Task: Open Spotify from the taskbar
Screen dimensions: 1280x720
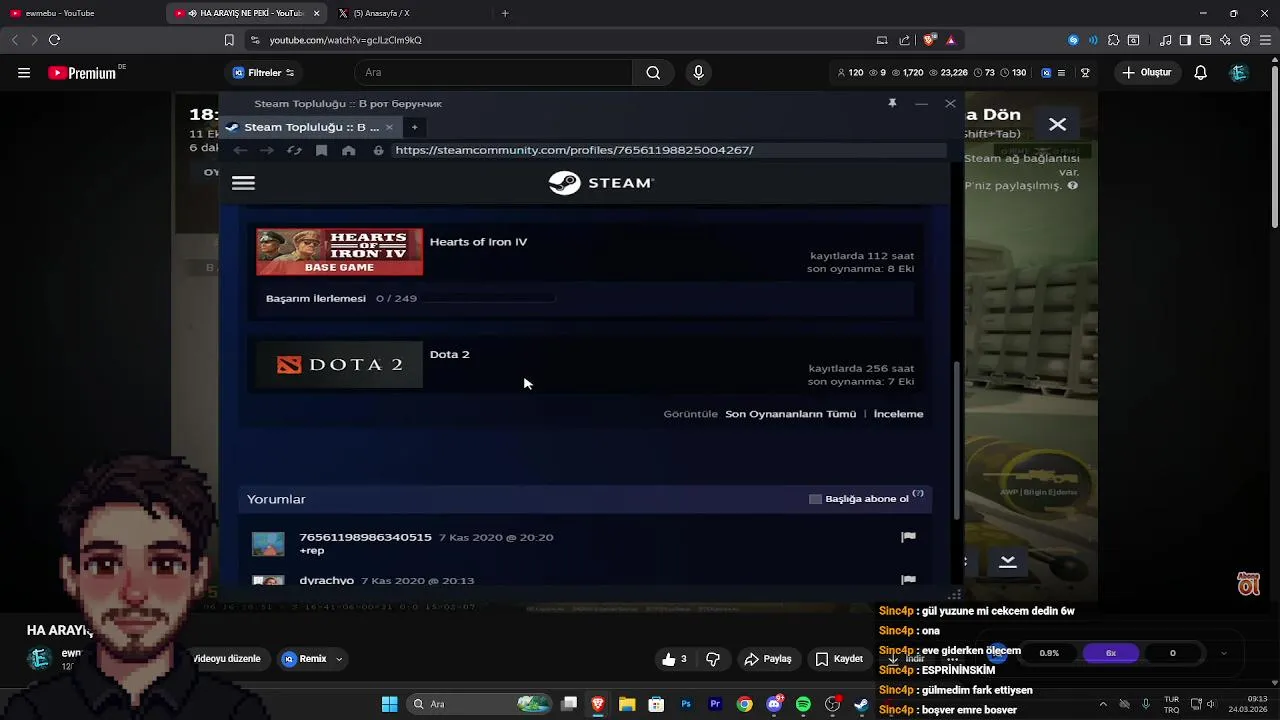Action: [x=803, y=704]
